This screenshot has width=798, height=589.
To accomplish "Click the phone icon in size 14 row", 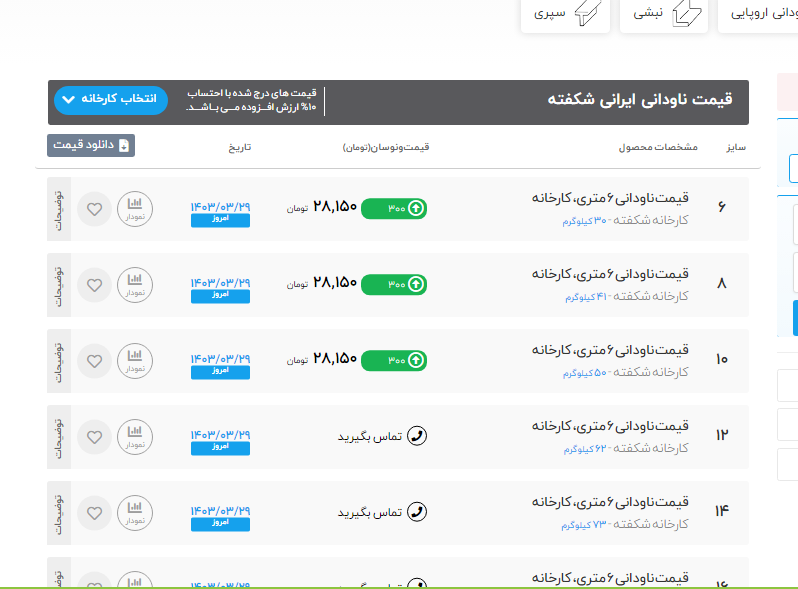I will [x=418, y=512].
